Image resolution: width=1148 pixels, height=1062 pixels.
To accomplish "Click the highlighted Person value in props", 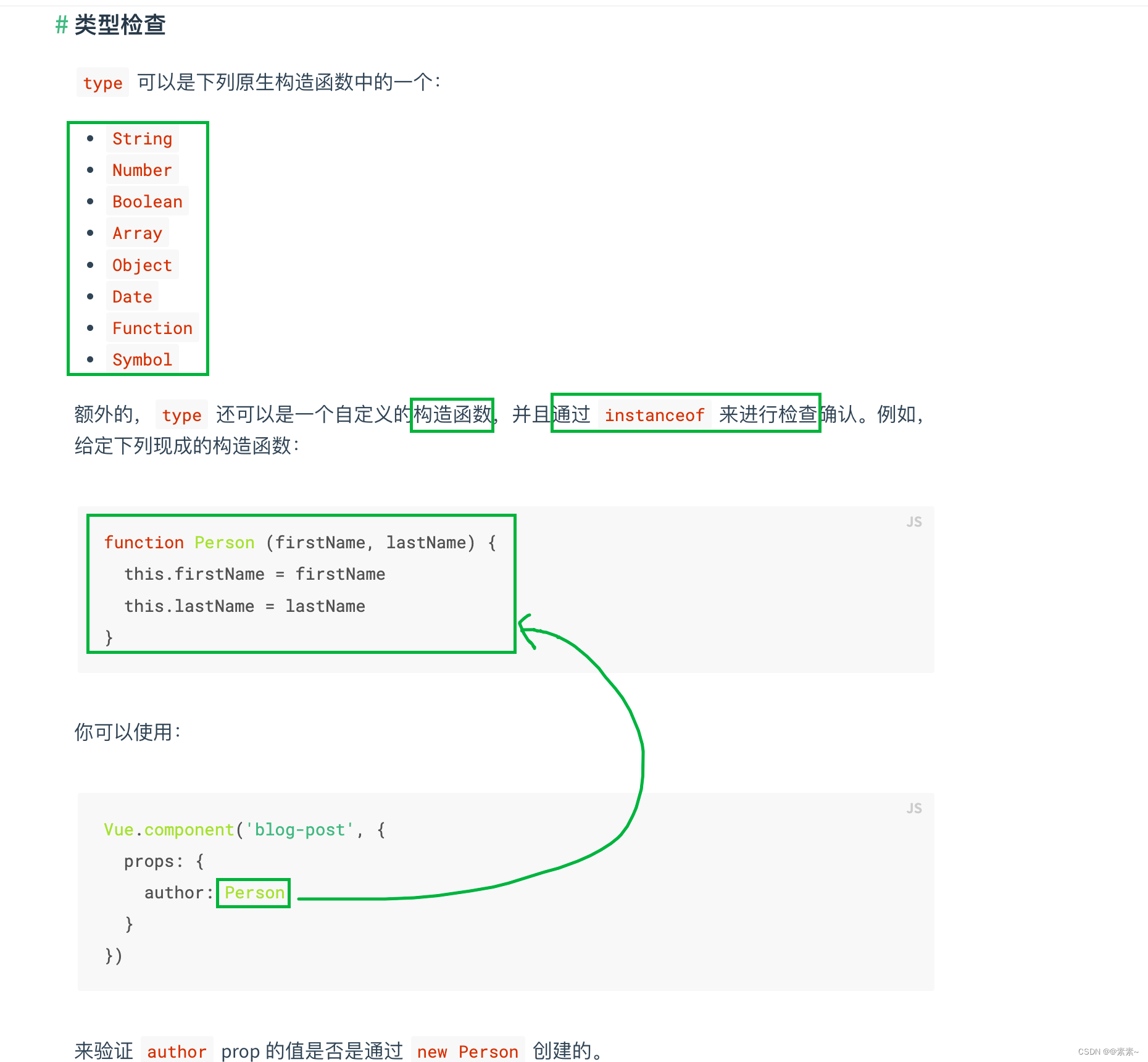I will [x=253, y=892].
